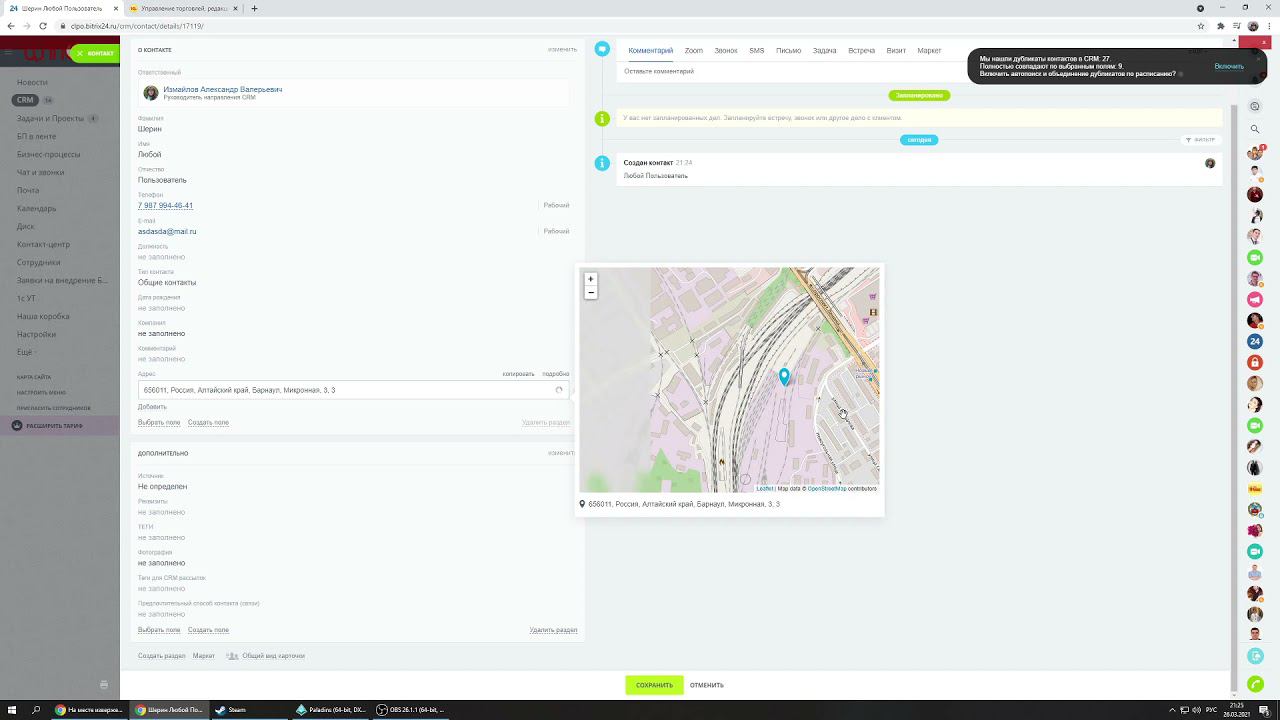Click green 'Сохранить' button

coord(654,685)
